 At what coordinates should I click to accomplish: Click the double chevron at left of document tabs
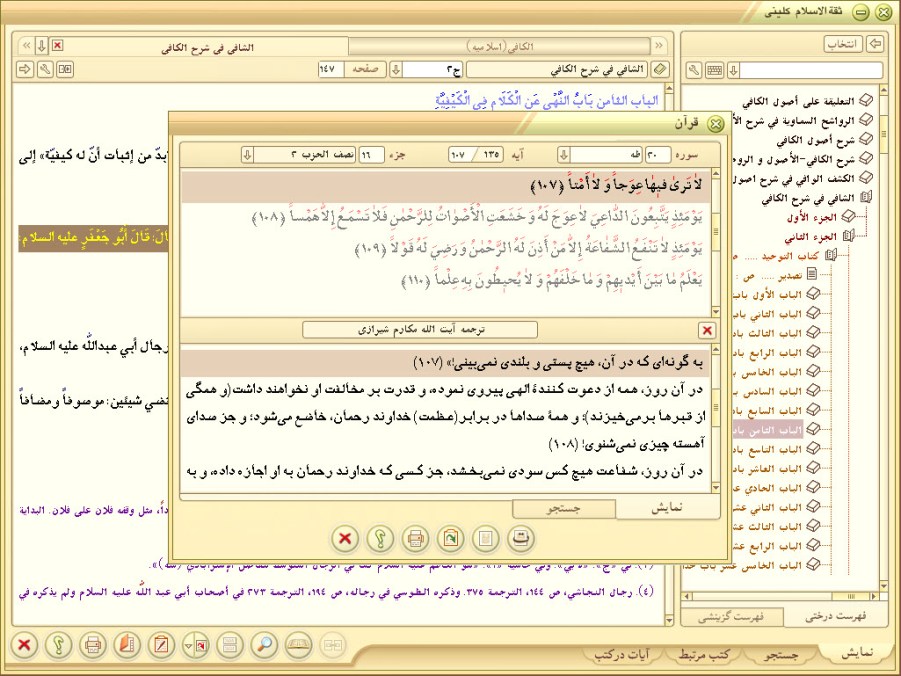(26, 46)
